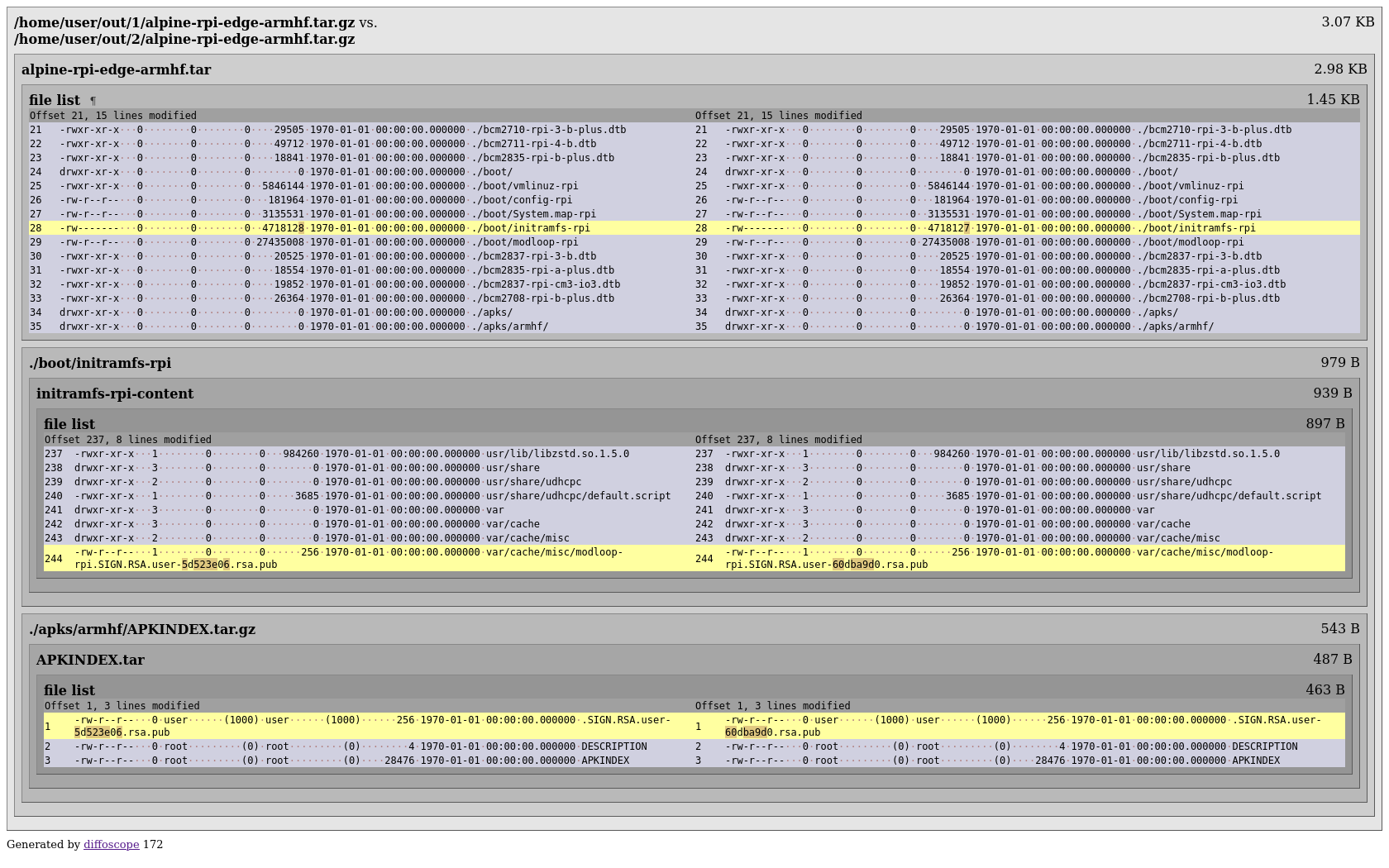Select highlighted line 28 in the right column

[x=990, y=228]
